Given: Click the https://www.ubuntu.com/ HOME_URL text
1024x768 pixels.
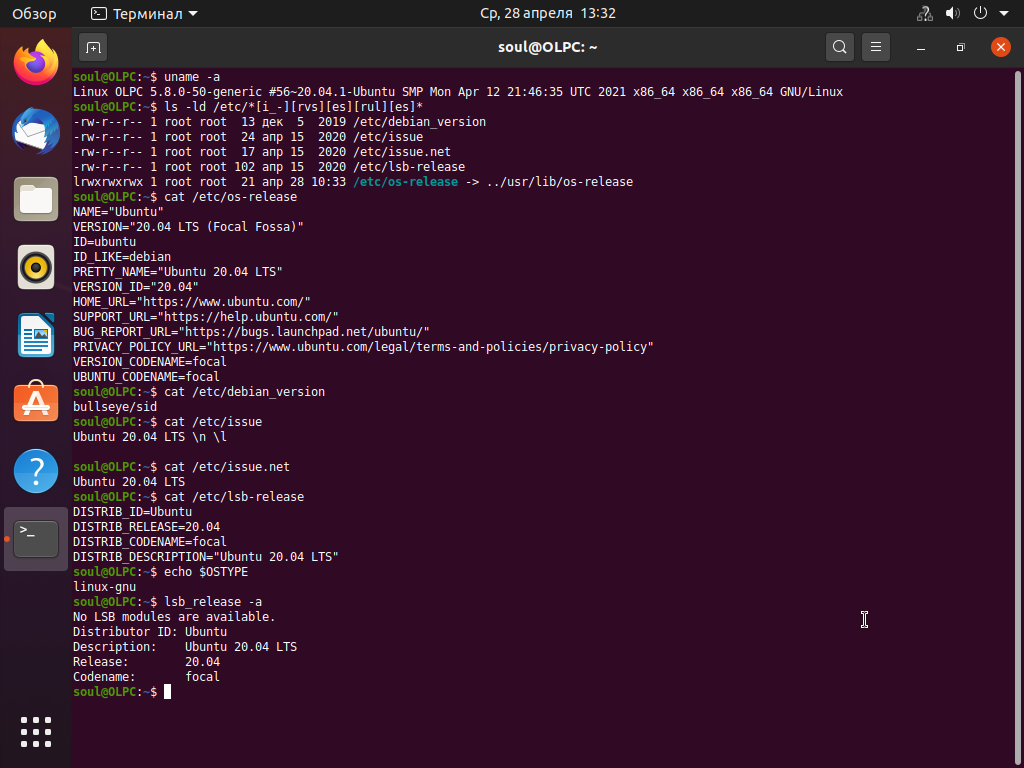Looking at the screenshot, I should [x=223, y=302].
